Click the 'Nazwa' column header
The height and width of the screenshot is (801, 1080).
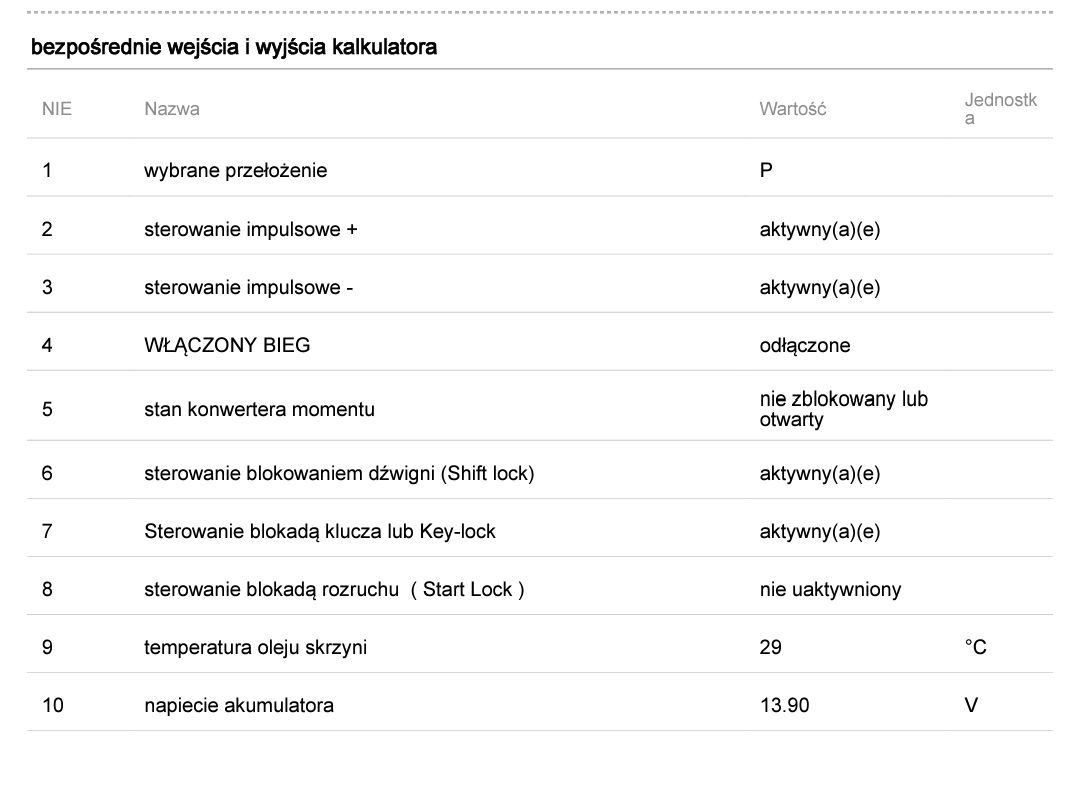[171, 109]
